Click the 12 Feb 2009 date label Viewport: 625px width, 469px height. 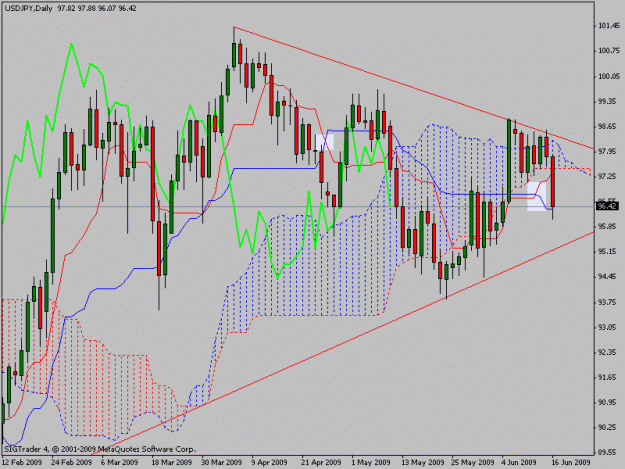[22, 463]
